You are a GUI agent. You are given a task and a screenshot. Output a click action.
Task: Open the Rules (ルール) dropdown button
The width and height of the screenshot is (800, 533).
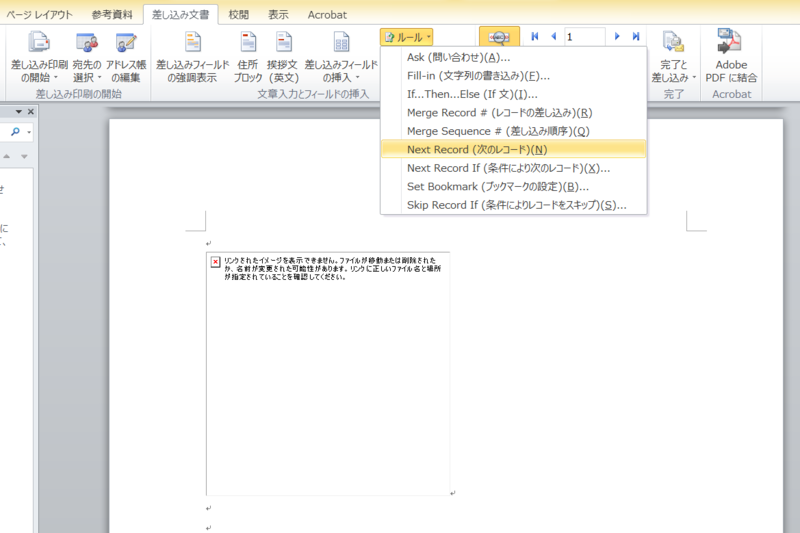pyautogui.click(x=407, y=37)
